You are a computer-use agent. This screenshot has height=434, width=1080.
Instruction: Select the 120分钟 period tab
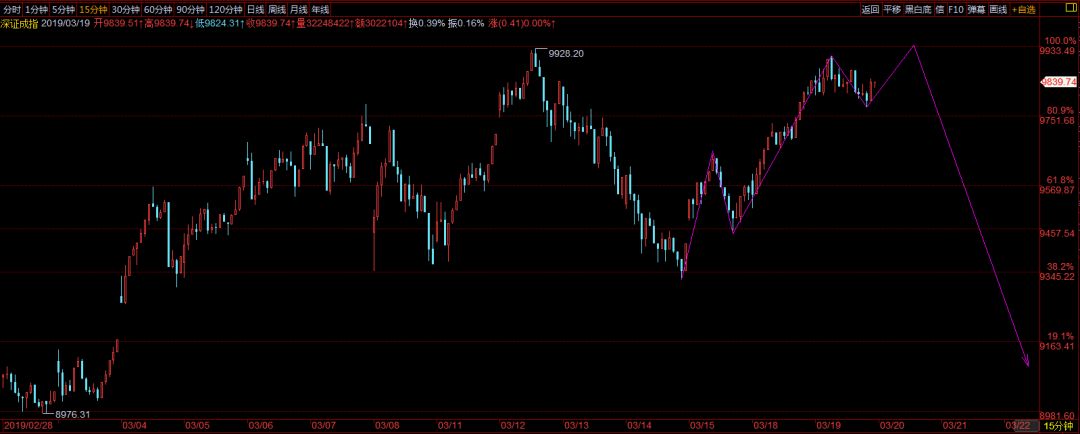[225, 10]
